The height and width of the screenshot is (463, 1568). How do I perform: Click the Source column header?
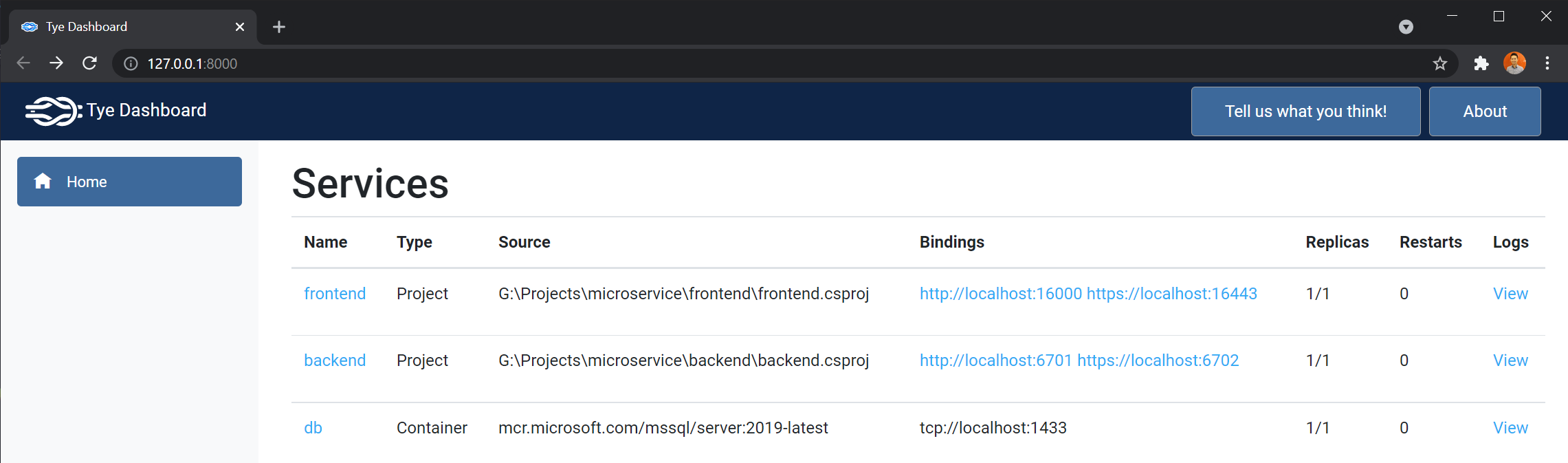pyautogui.click(x=524, y=242)
